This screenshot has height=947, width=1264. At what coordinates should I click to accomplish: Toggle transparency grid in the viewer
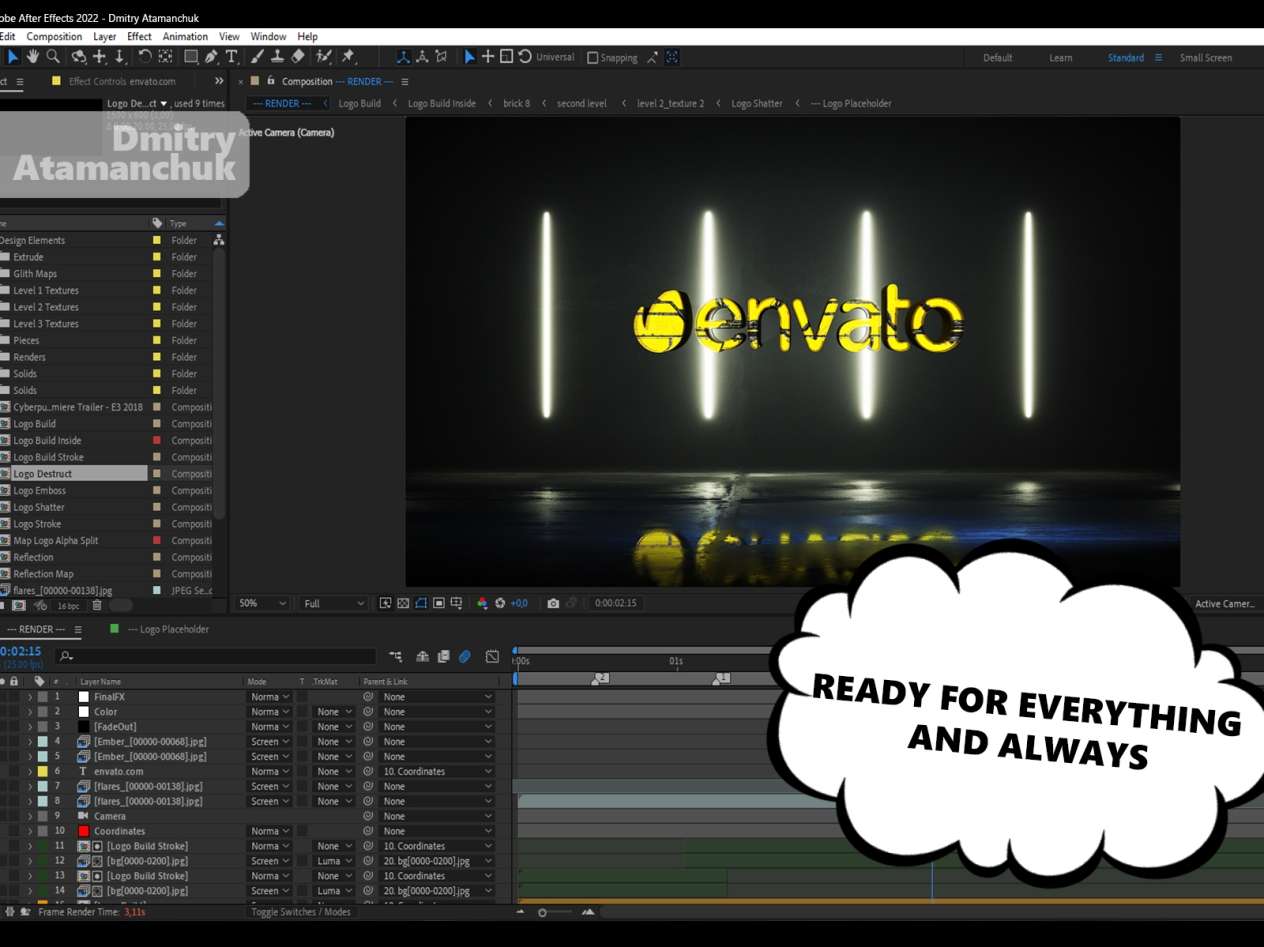tap(403, 603)
